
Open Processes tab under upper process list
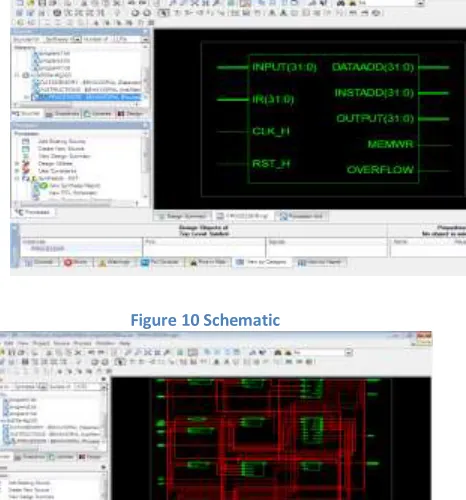[33, 212]
